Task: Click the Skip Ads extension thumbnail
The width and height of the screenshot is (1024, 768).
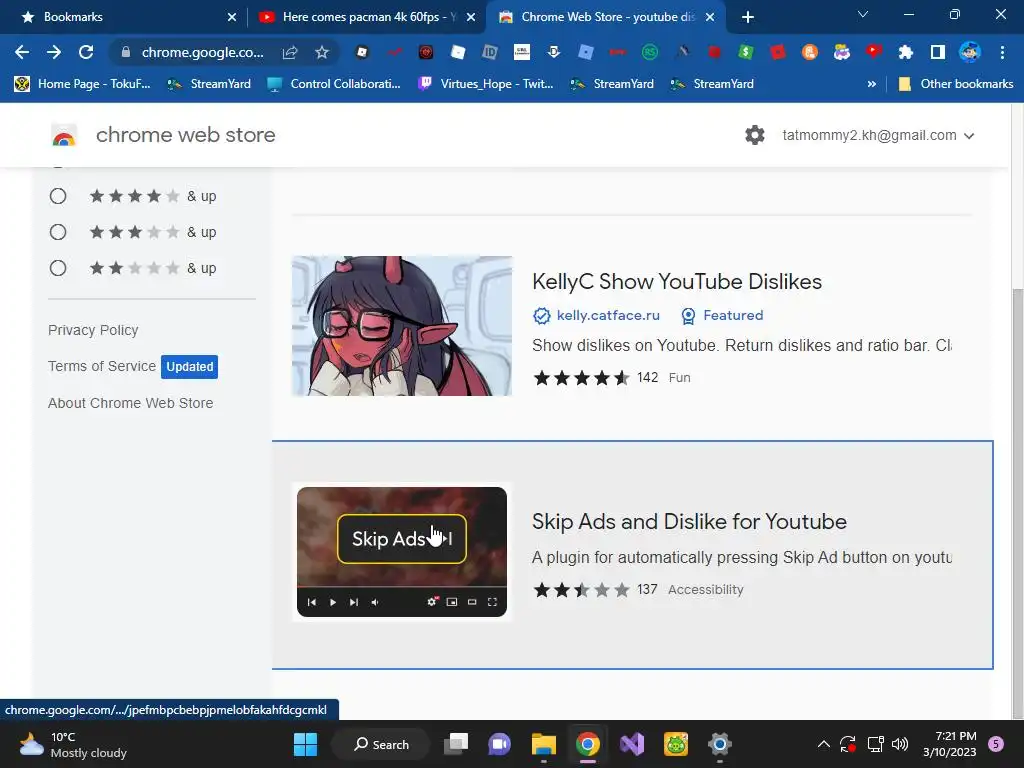Action: coord(402,552)
